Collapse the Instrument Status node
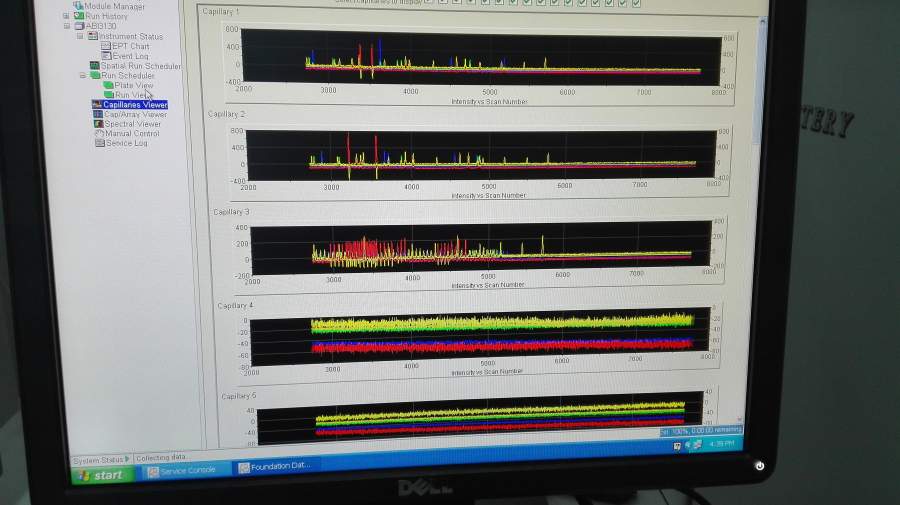Image resolution: width=900 pixels, height=505 pixels. tap(80, 36)
